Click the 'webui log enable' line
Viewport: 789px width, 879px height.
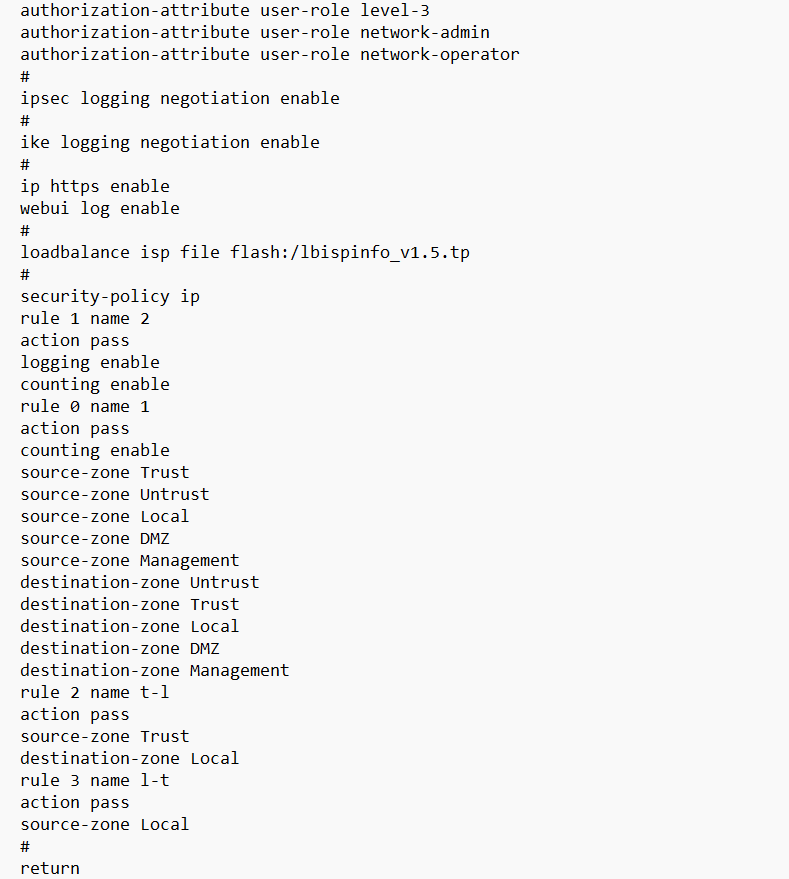click(x=100, y=209)
